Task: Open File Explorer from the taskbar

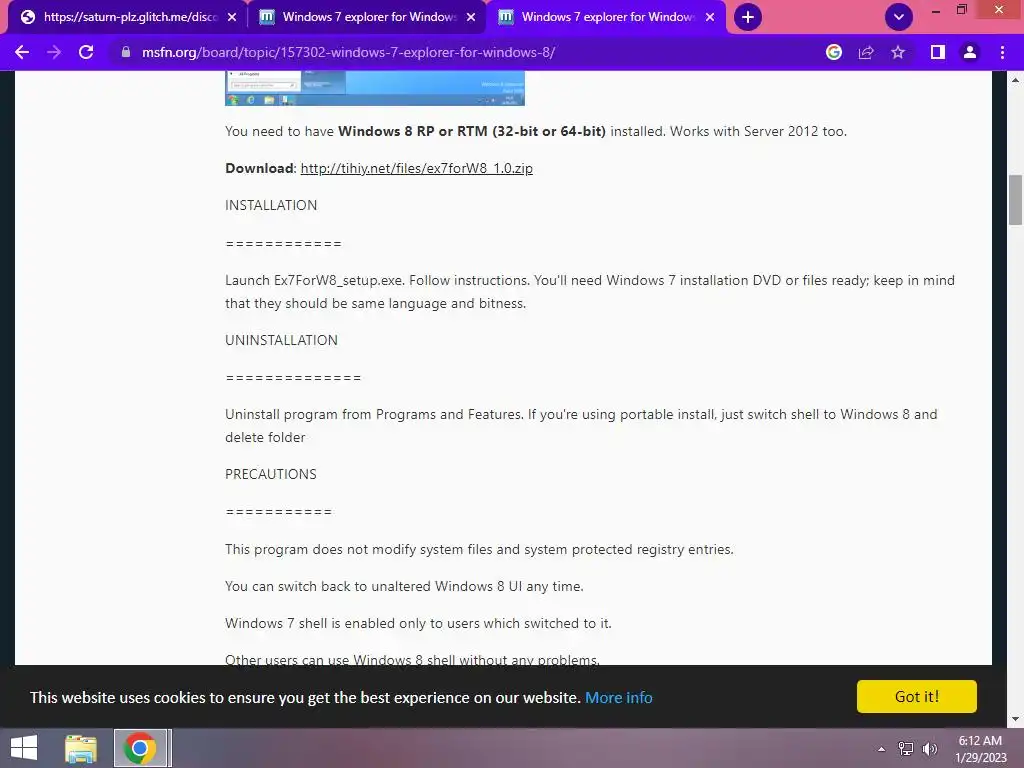Action: pyautogui.click(x=81, y=748)
